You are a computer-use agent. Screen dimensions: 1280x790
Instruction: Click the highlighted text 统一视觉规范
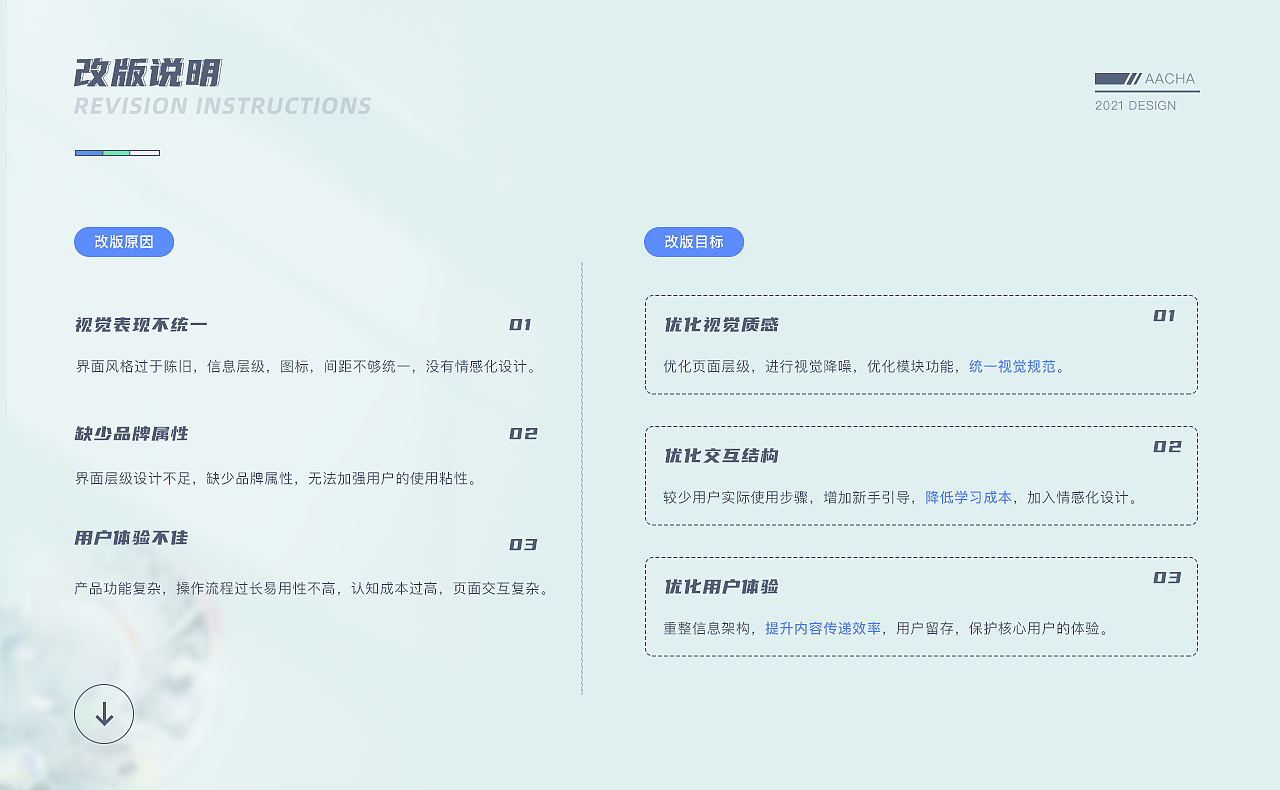pyautogui.click(x=1012, y=366)
